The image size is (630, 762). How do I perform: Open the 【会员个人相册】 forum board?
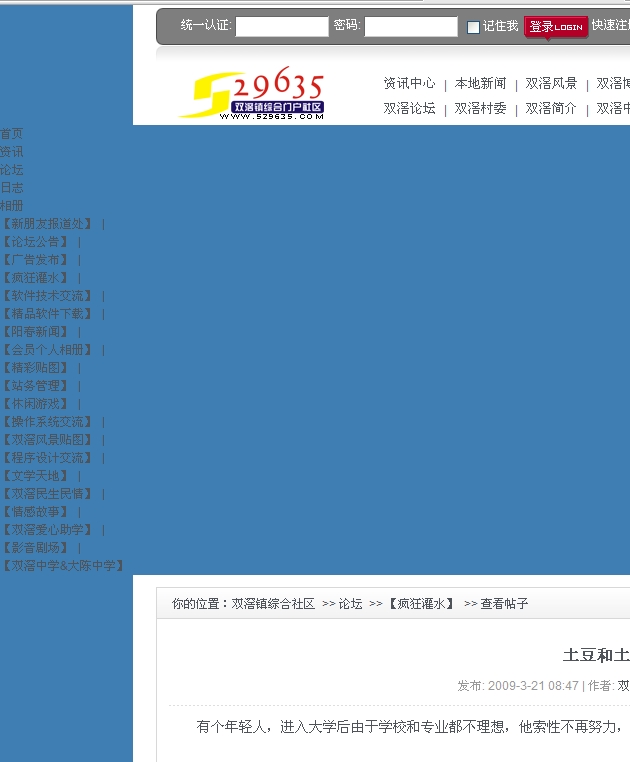point(47,349)
